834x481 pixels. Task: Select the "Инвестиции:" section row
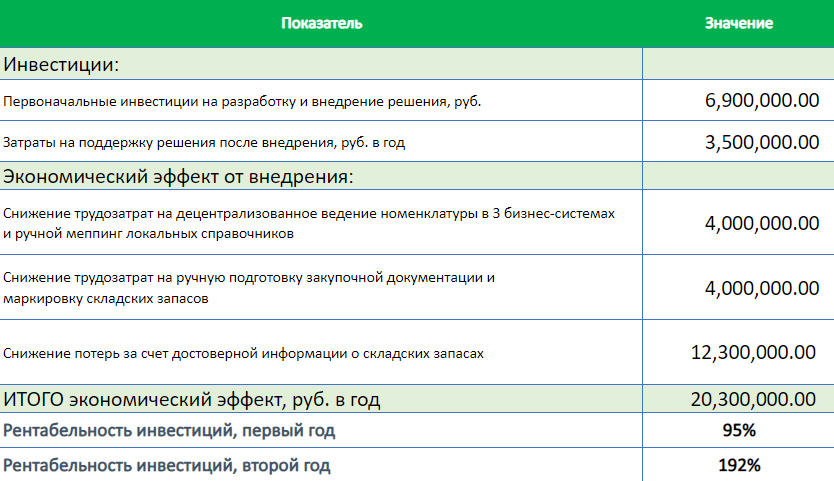click(62, 65)
